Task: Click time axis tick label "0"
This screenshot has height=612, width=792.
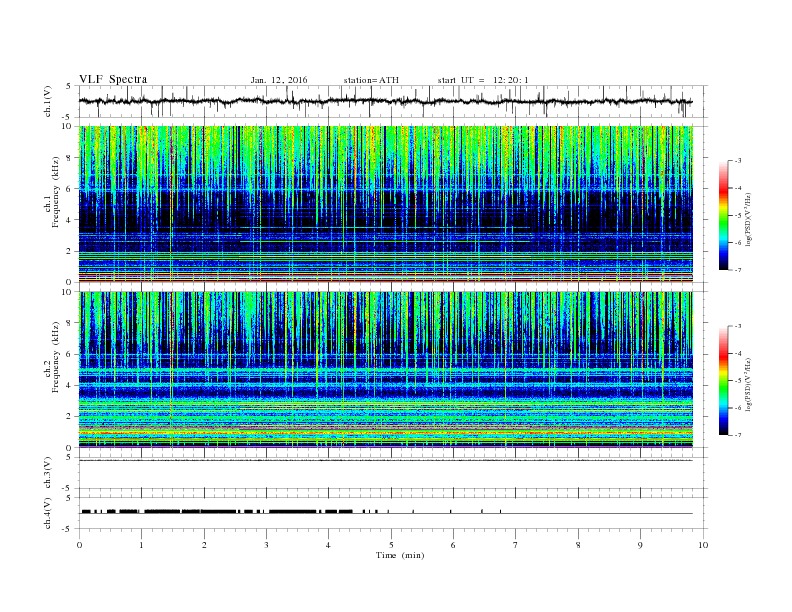Action: pyautogui.click(x=79, y=545)
